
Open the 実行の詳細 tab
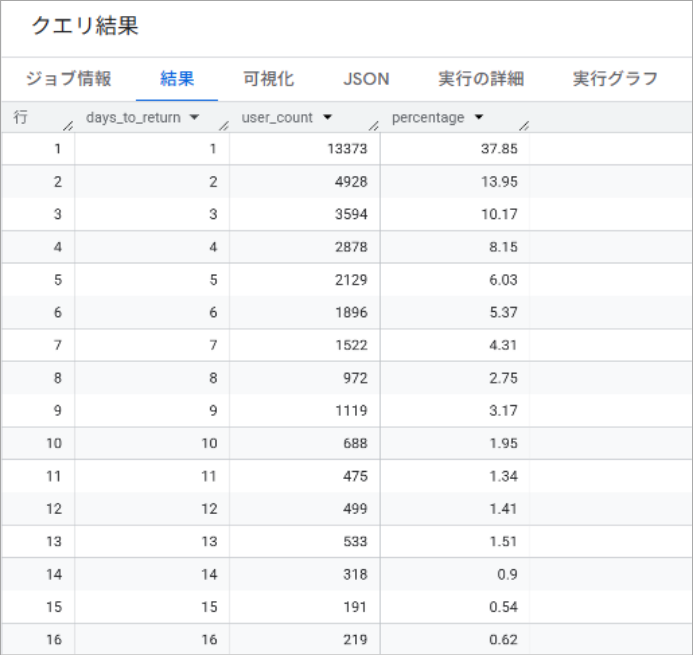tap(480, 79)
